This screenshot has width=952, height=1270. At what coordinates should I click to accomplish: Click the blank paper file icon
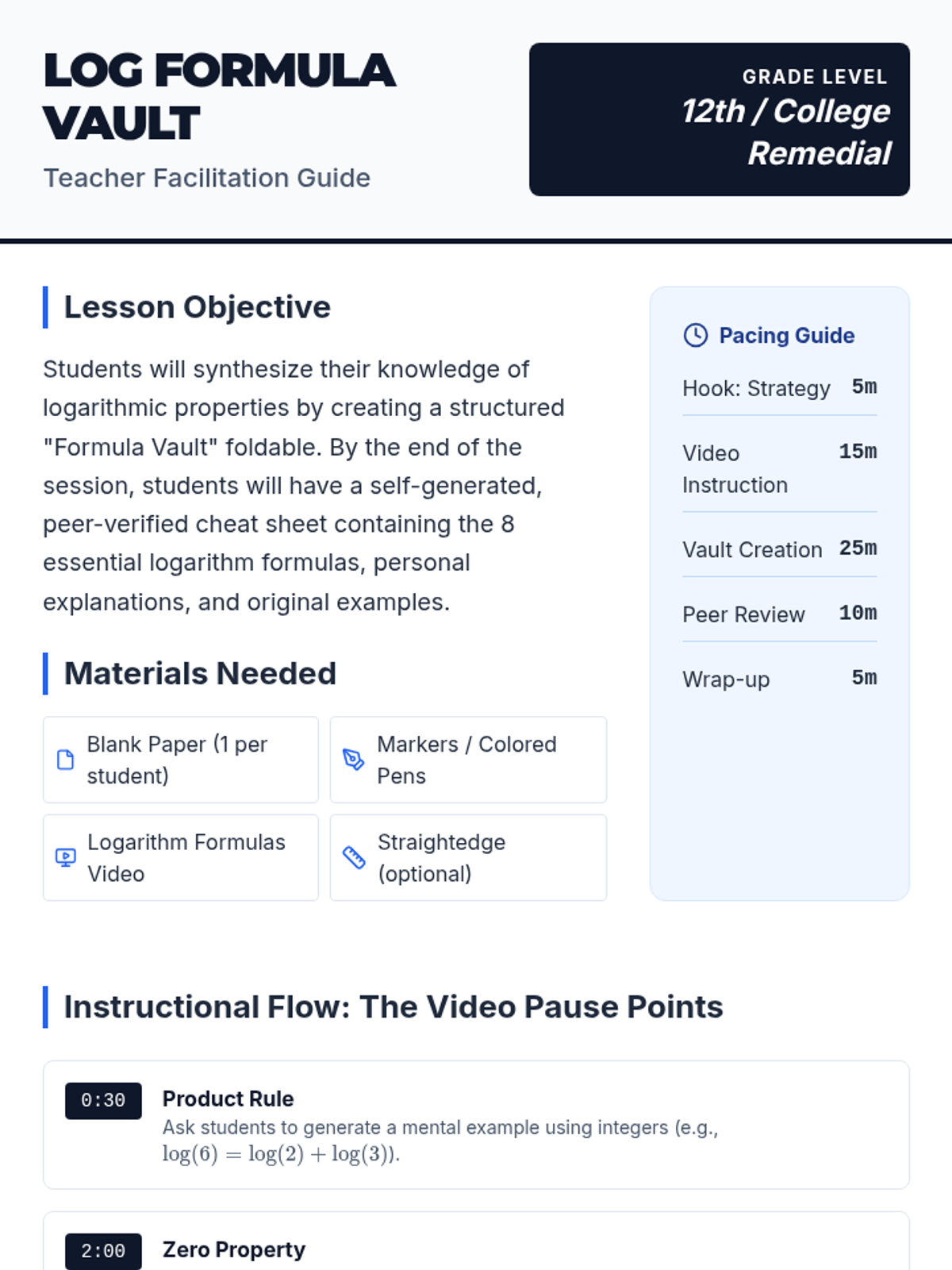pos(66,760)
